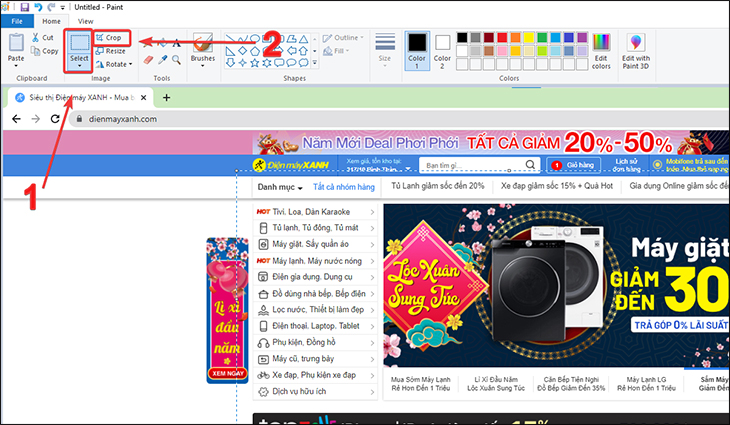
Task: Open the shape Outline dropdown
Action: point(343,38)
